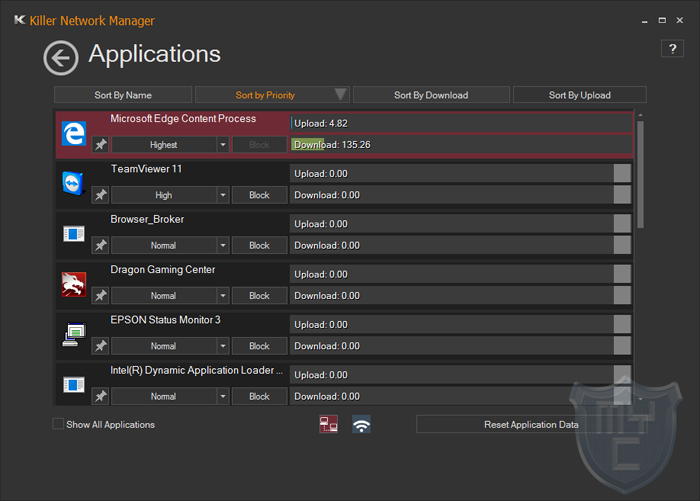This screenshot has height=501, width=700.
Task: Click the Browser_Broker app icon
Action: (x=74, y=234)
